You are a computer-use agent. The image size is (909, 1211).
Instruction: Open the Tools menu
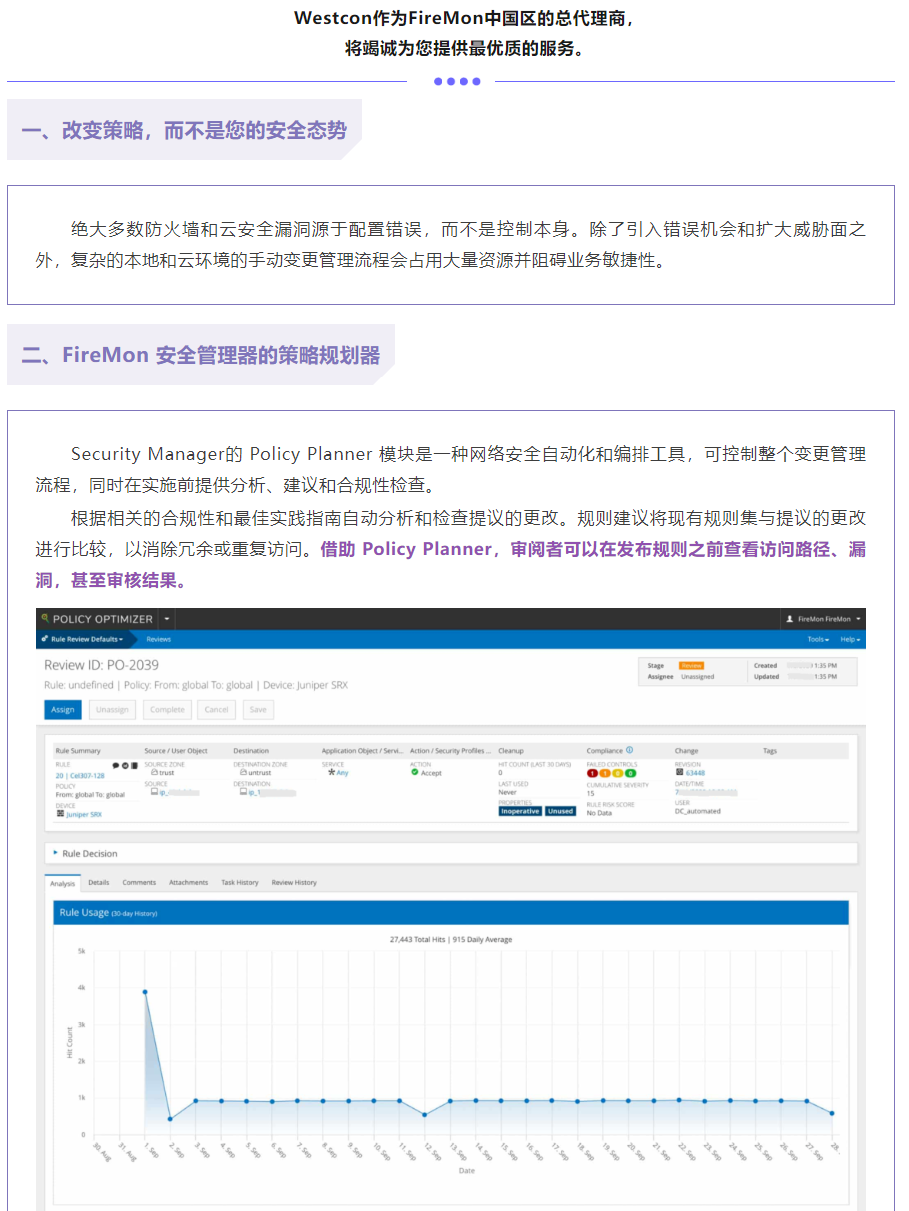(x=818, y=639)
